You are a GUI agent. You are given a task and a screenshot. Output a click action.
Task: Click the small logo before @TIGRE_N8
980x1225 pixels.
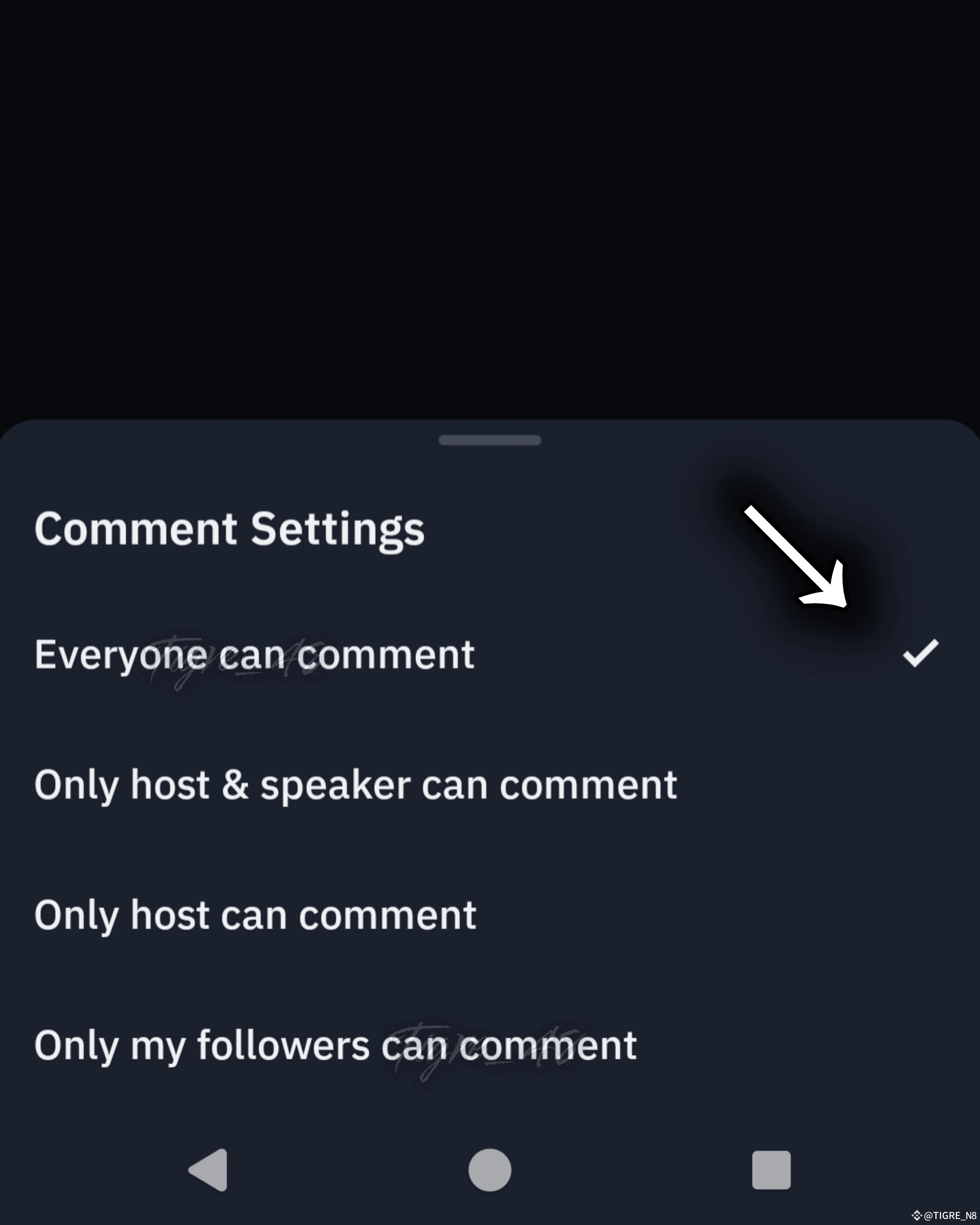[x=916, y=1215]
